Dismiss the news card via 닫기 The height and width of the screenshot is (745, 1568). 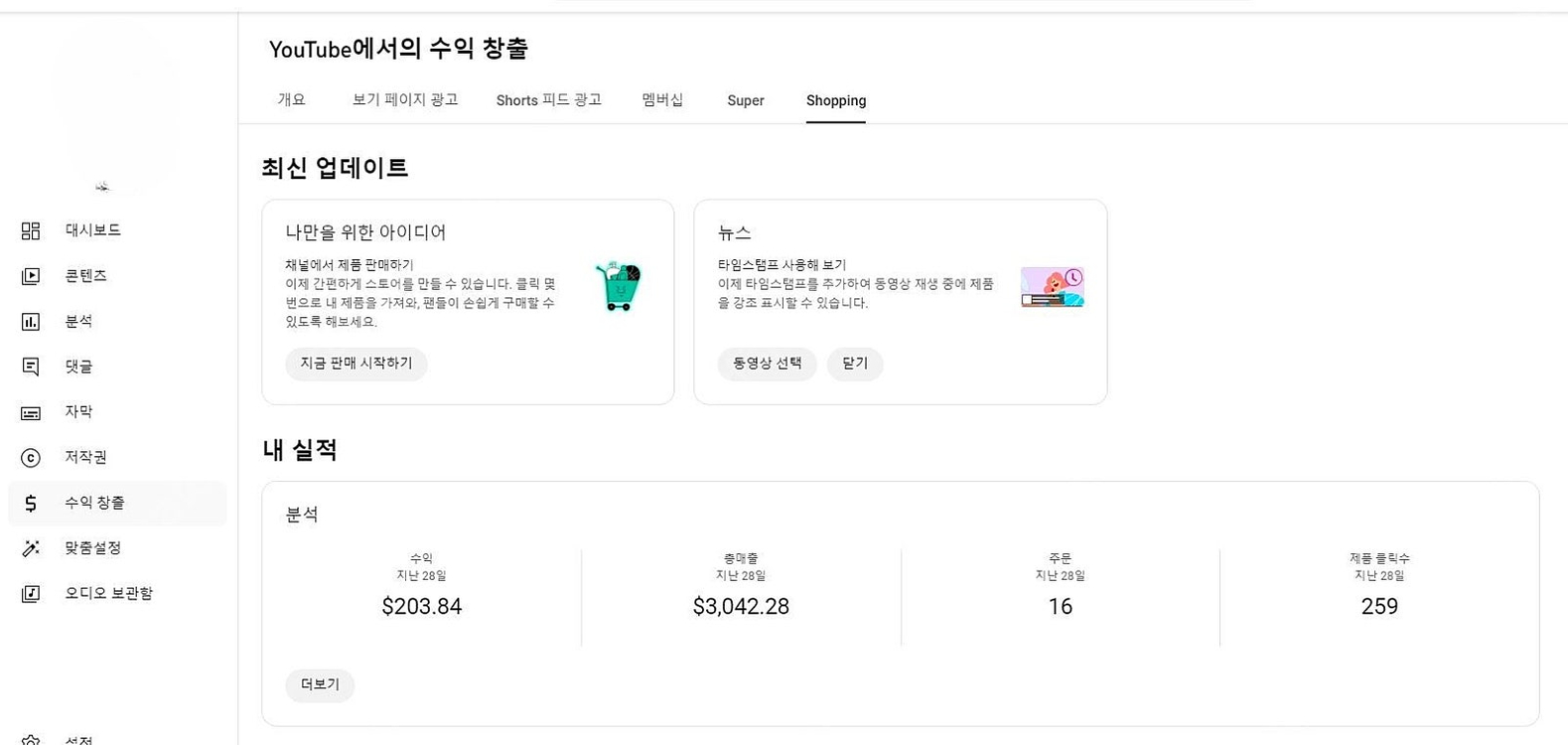coord(854,364)
